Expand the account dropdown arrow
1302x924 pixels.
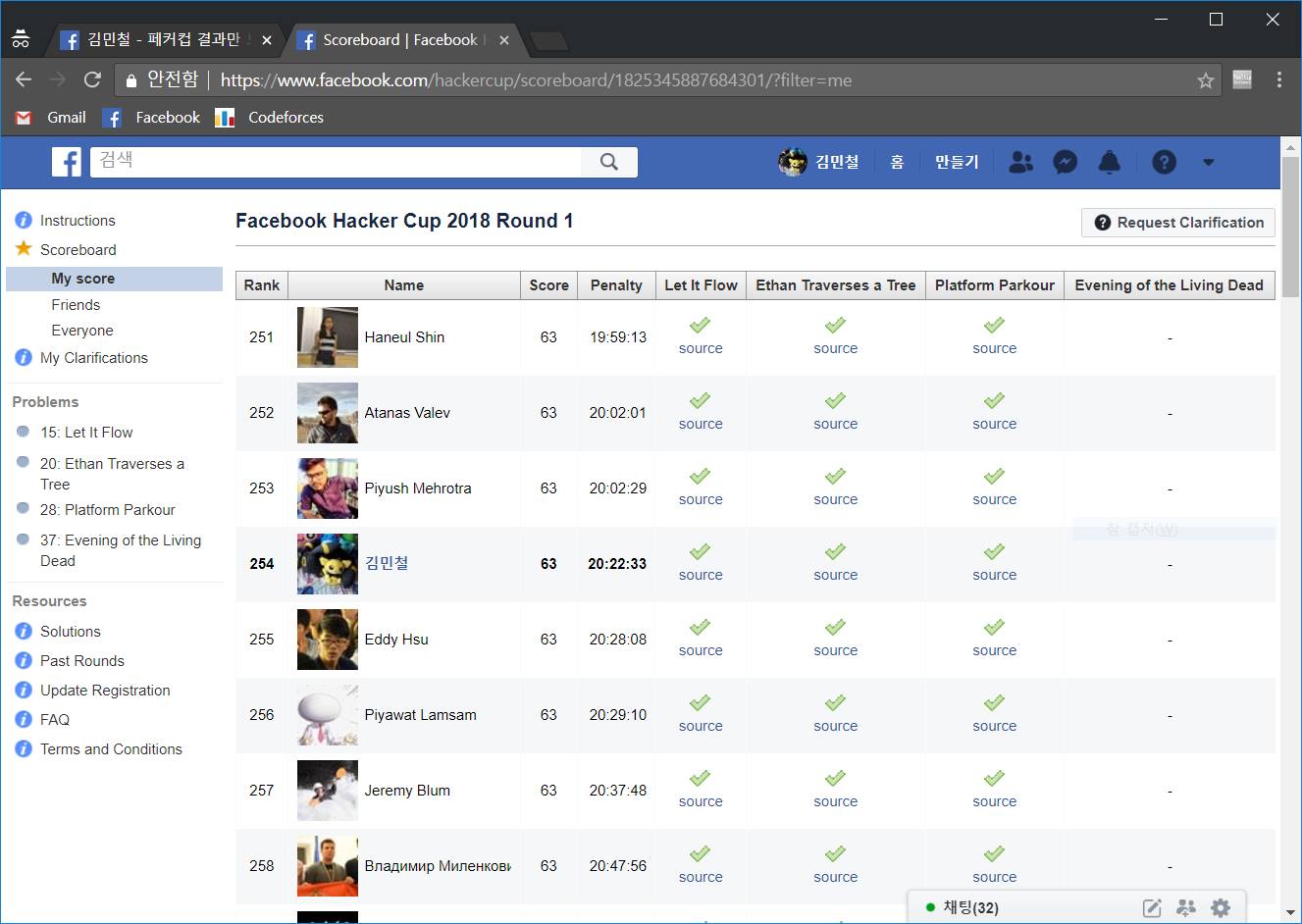click(1209, 162)
